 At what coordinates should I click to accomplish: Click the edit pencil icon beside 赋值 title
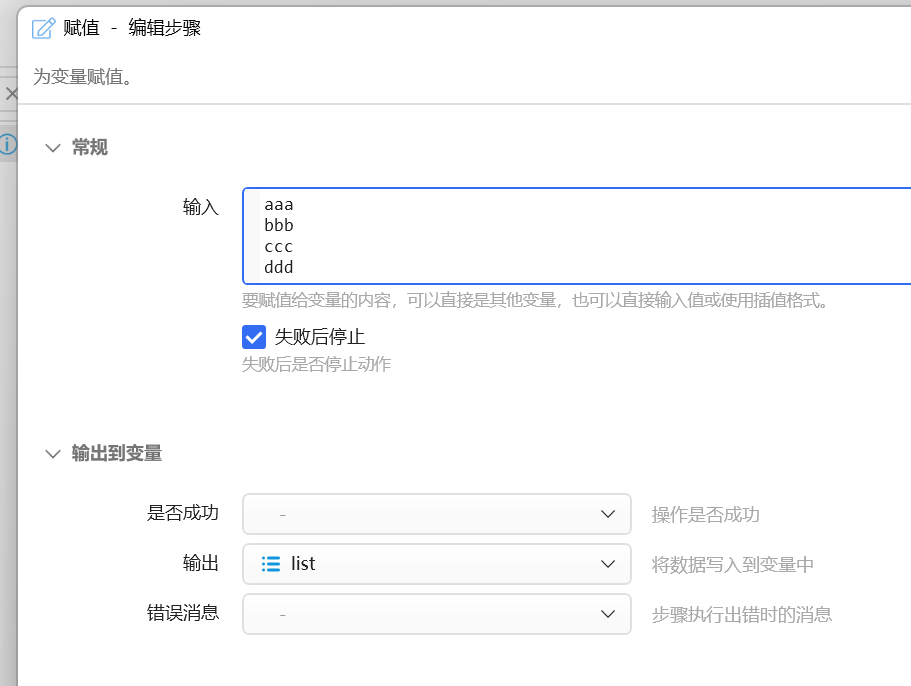point(44,28)
